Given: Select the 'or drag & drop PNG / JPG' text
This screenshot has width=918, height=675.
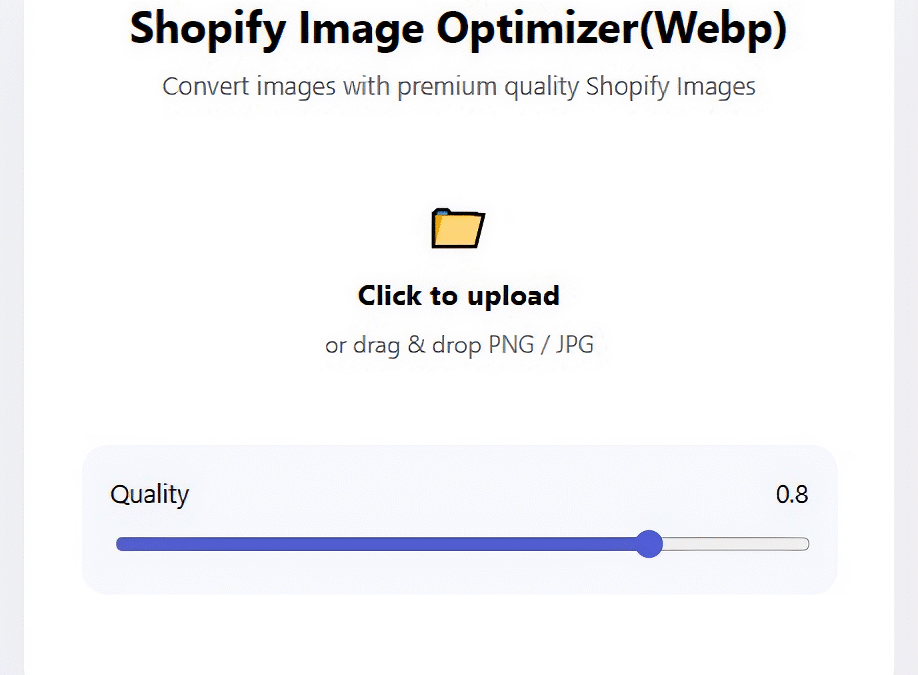Looking at the screenshot, I should (459, 344).
